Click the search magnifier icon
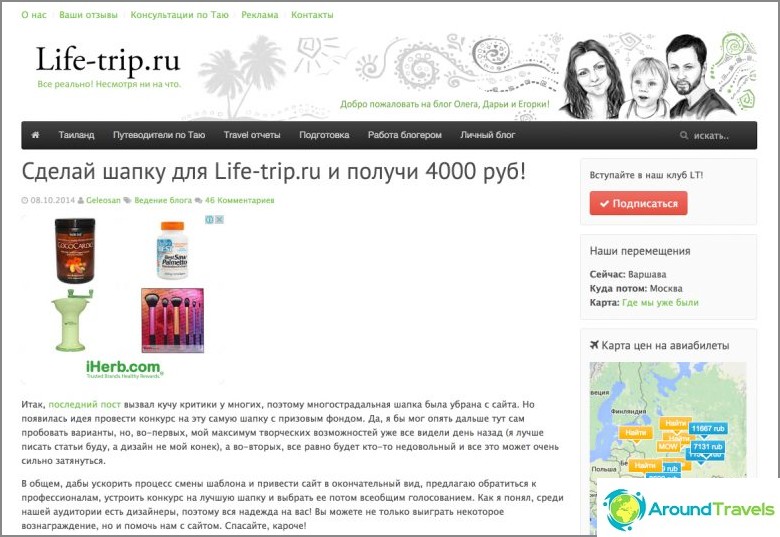This screenshot has height=537, width=780. (x=684, y=135)
